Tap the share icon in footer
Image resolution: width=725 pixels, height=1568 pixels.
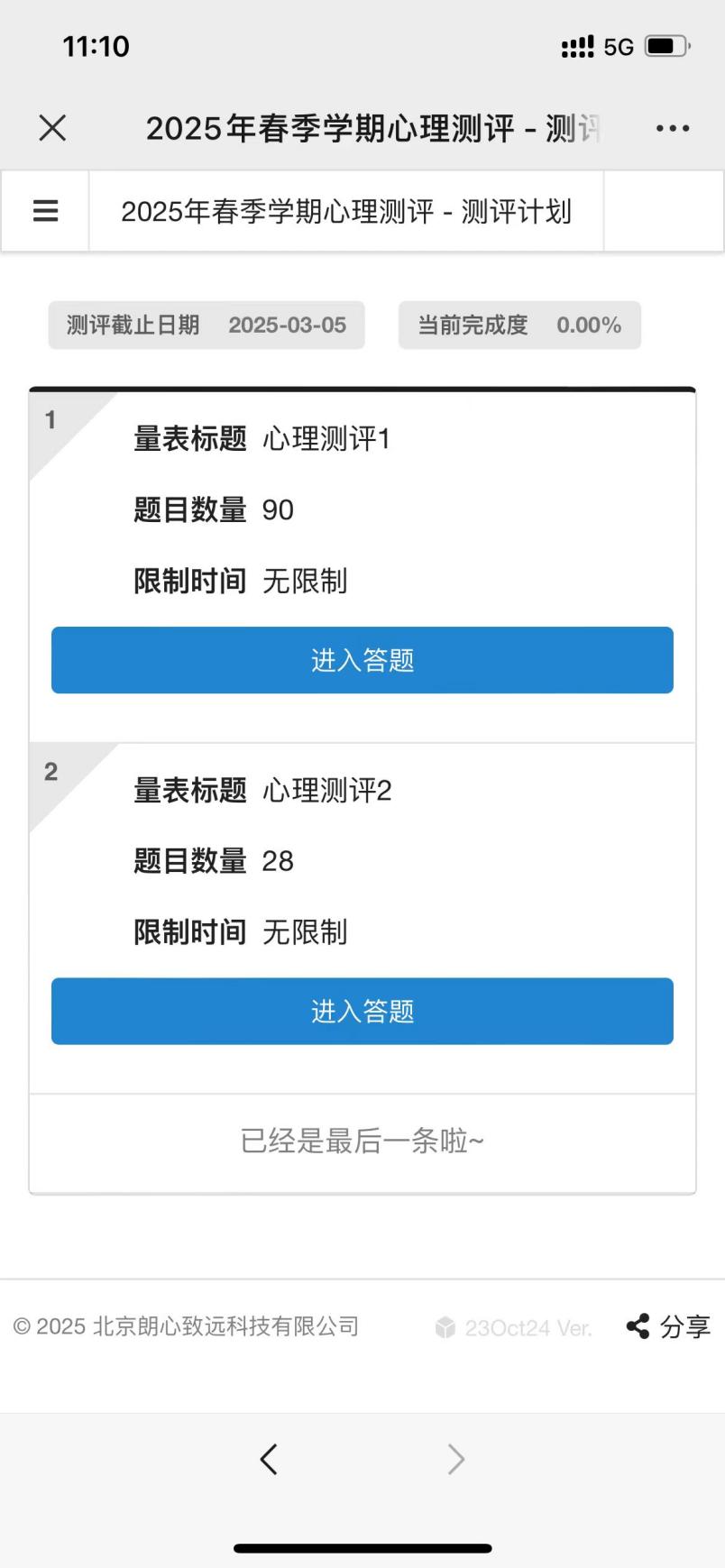point(638,1326)
